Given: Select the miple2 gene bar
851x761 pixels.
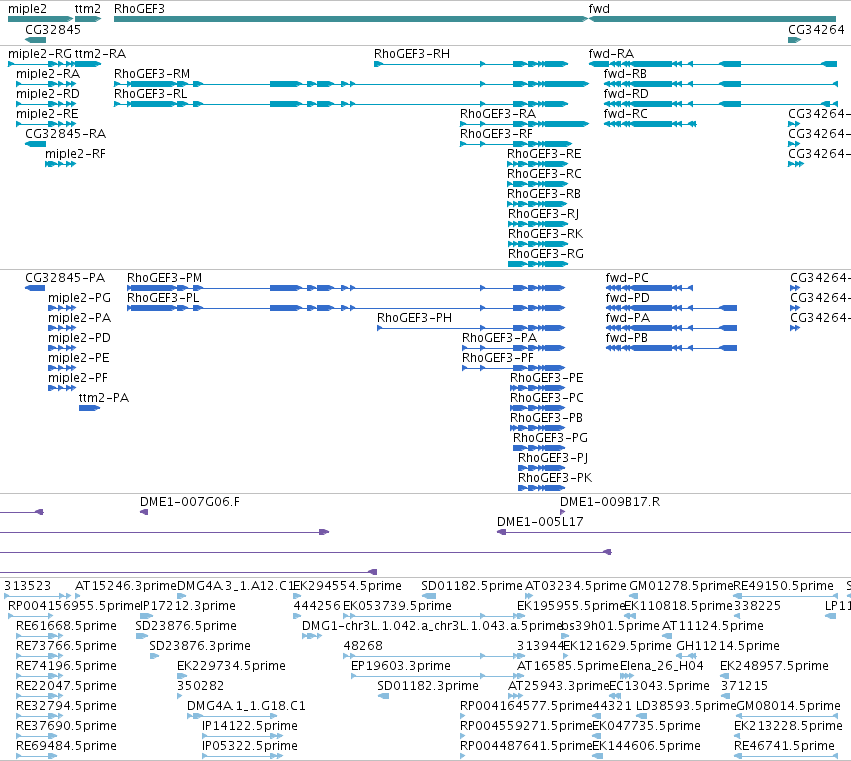Looking at the screenshot, I should click(x=41, y=19).
